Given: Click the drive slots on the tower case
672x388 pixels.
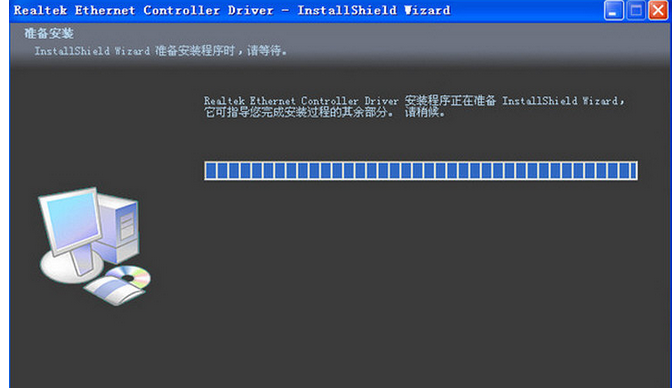Looking at the screenshot, I should [x=126, y=226].
